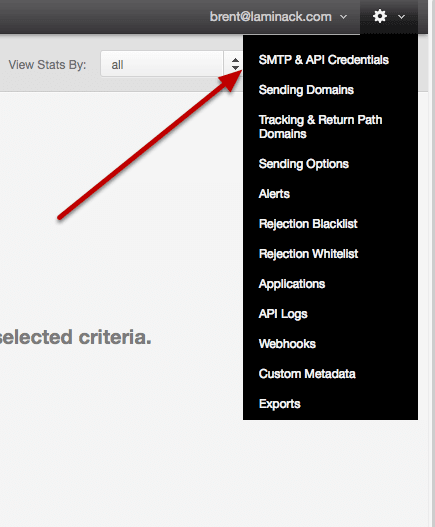The height and width of the screenshot is (527, 435).
Task: Open Webhooks settings
Action: point(287,344)
